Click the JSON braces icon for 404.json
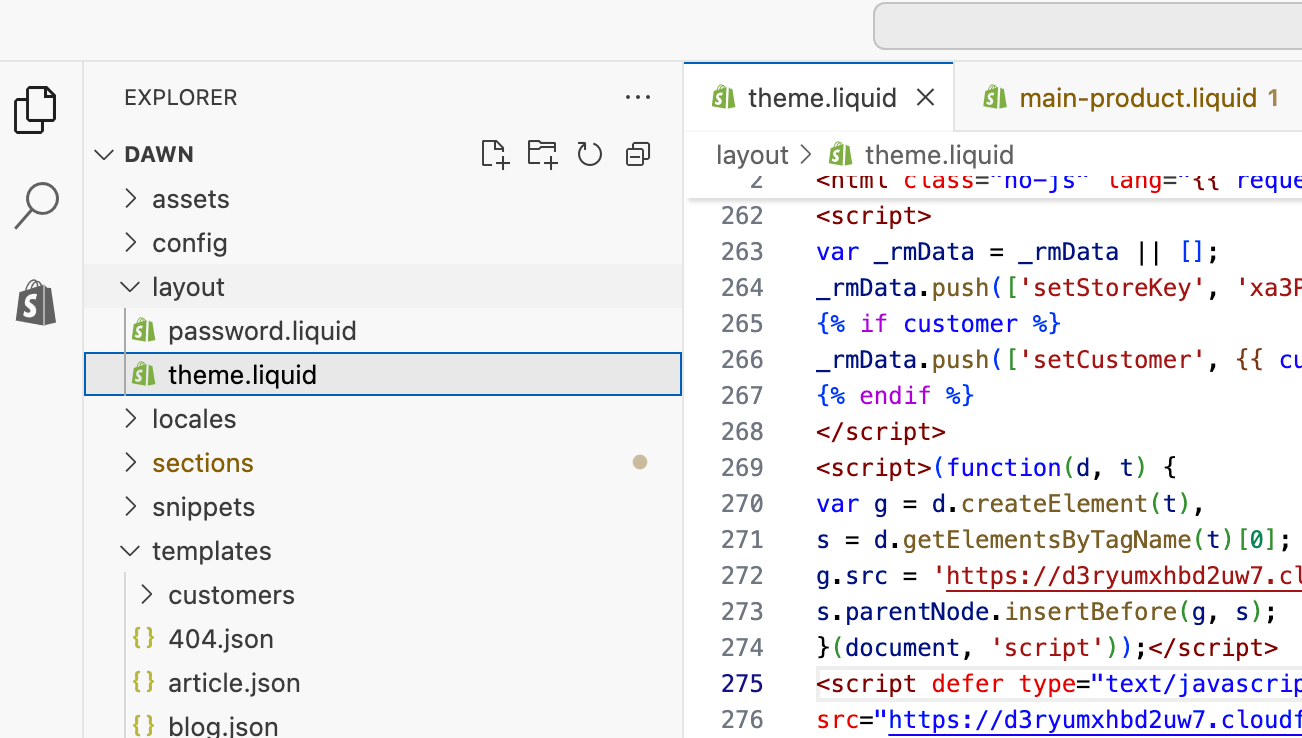The height and width of the screenshot is (738, 1302). tap(144, 638)
